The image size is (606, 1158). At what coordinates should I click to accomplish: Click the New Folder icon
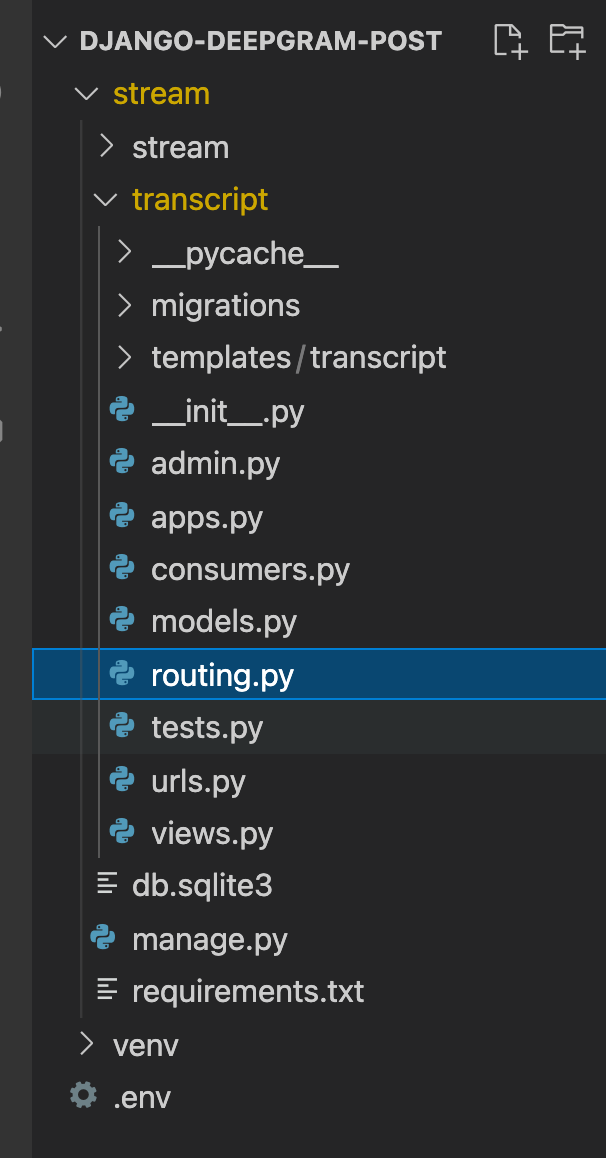[568, 40]
